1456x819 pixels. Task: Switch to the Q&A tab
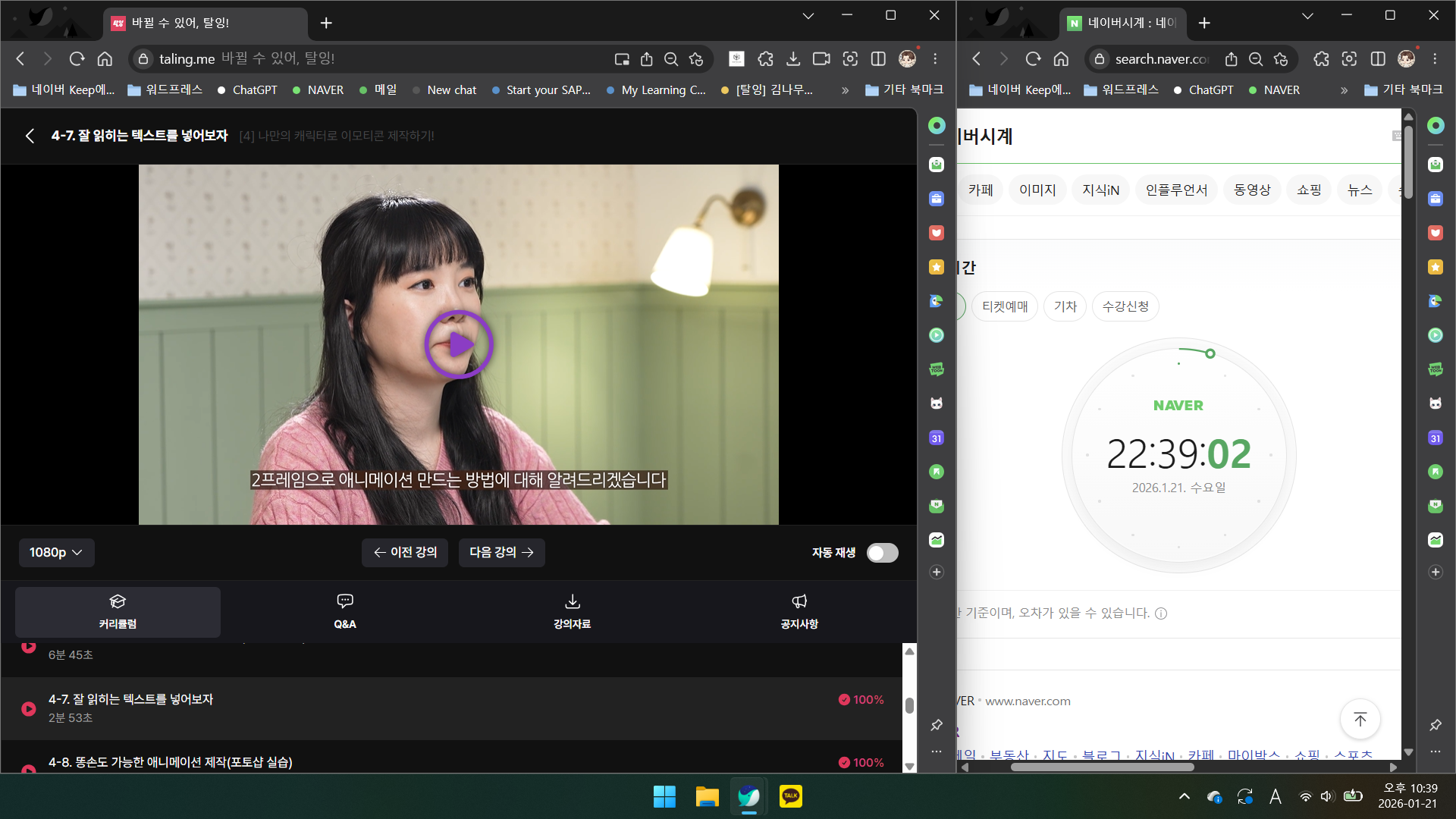tap(345, 611)
